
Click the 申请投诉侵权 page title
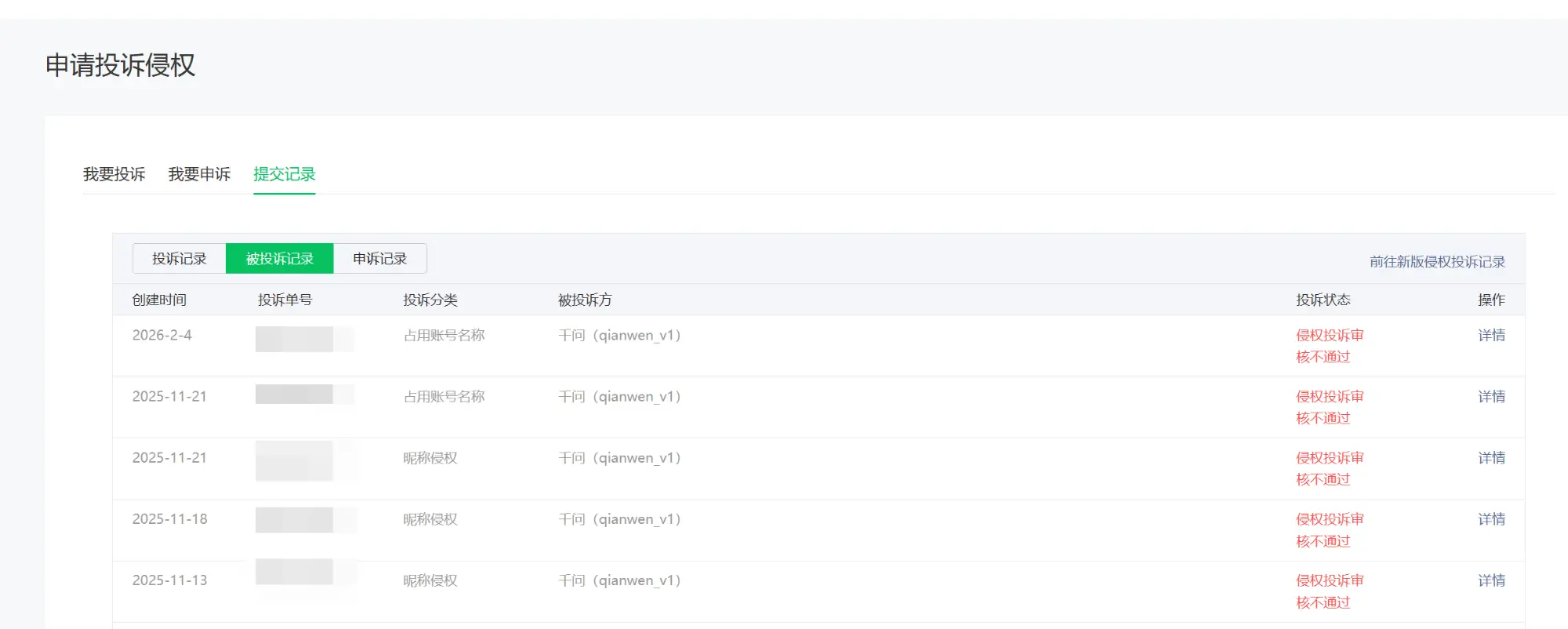(120, 65)
